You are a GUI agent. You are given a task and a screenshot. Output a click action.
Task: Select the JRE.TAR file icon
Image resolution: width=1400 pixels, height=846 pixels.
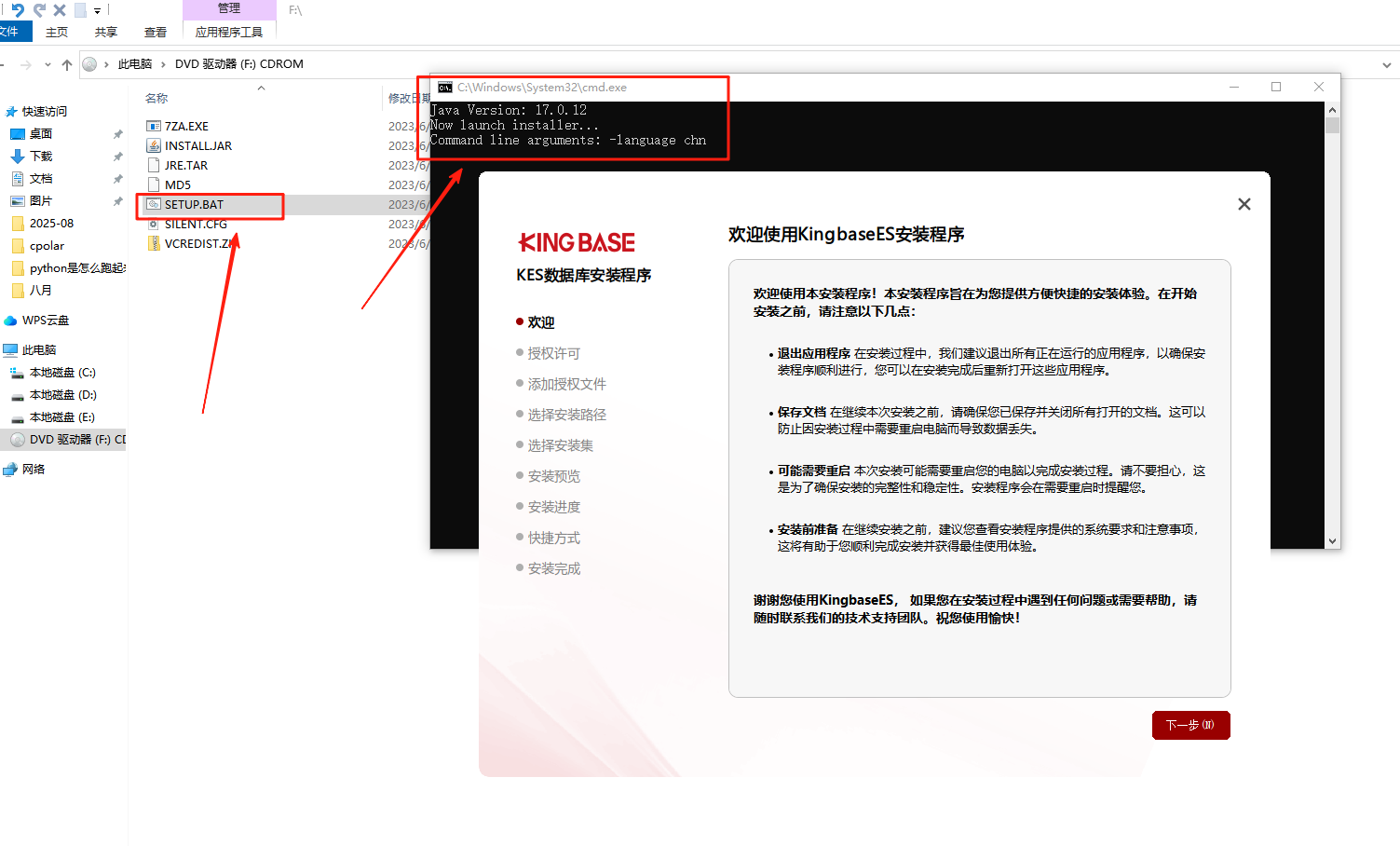pyautogui.click(x=154, y=165)
